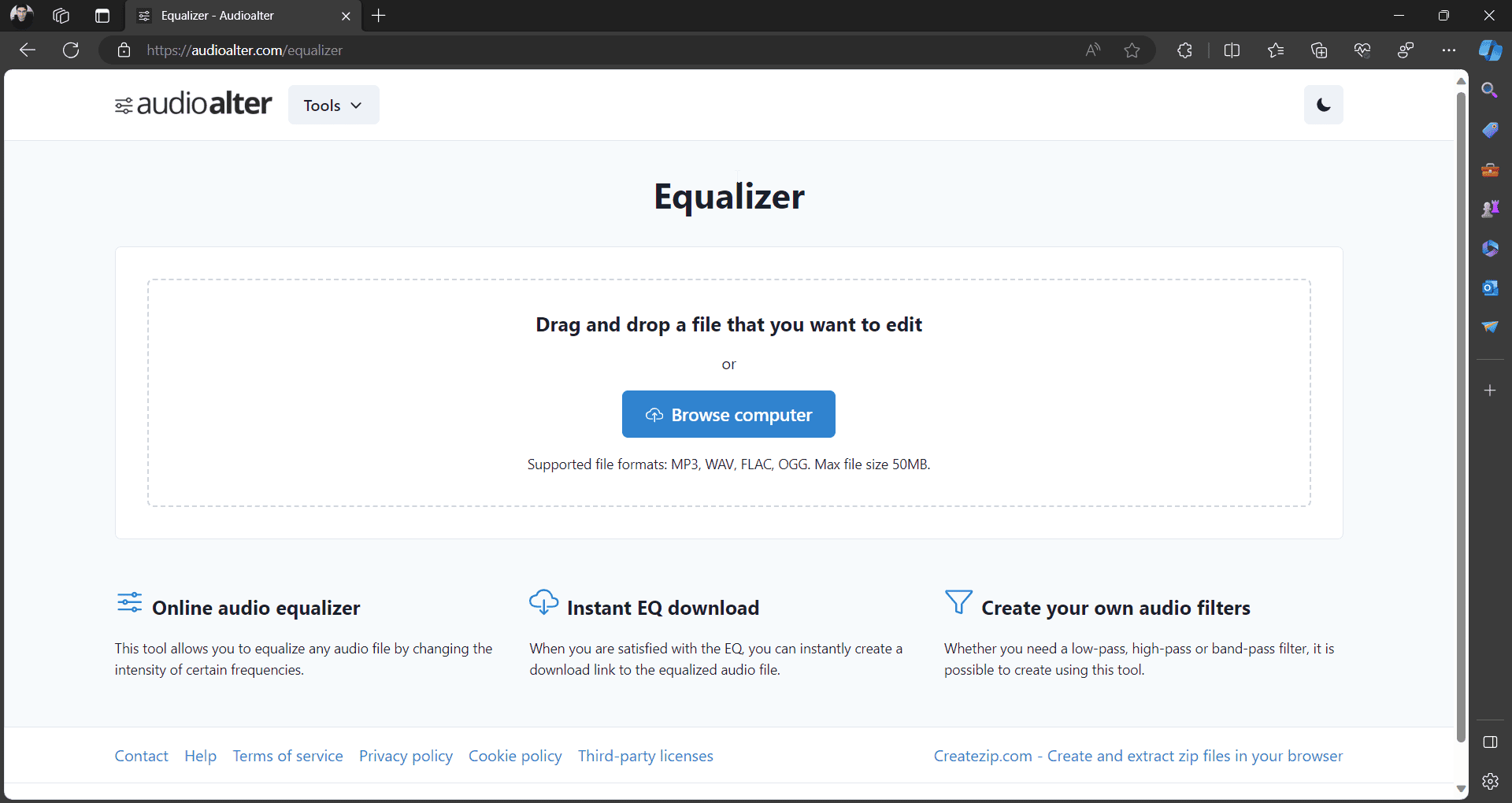Go back to the previous page

(28, 50)
